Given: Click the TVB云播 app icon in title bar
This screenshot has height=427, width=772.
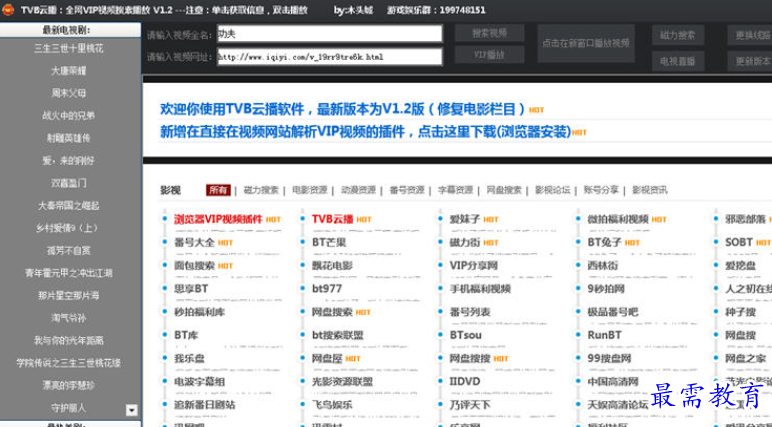Looking at the screenshot, I should [x=8, y=9].
